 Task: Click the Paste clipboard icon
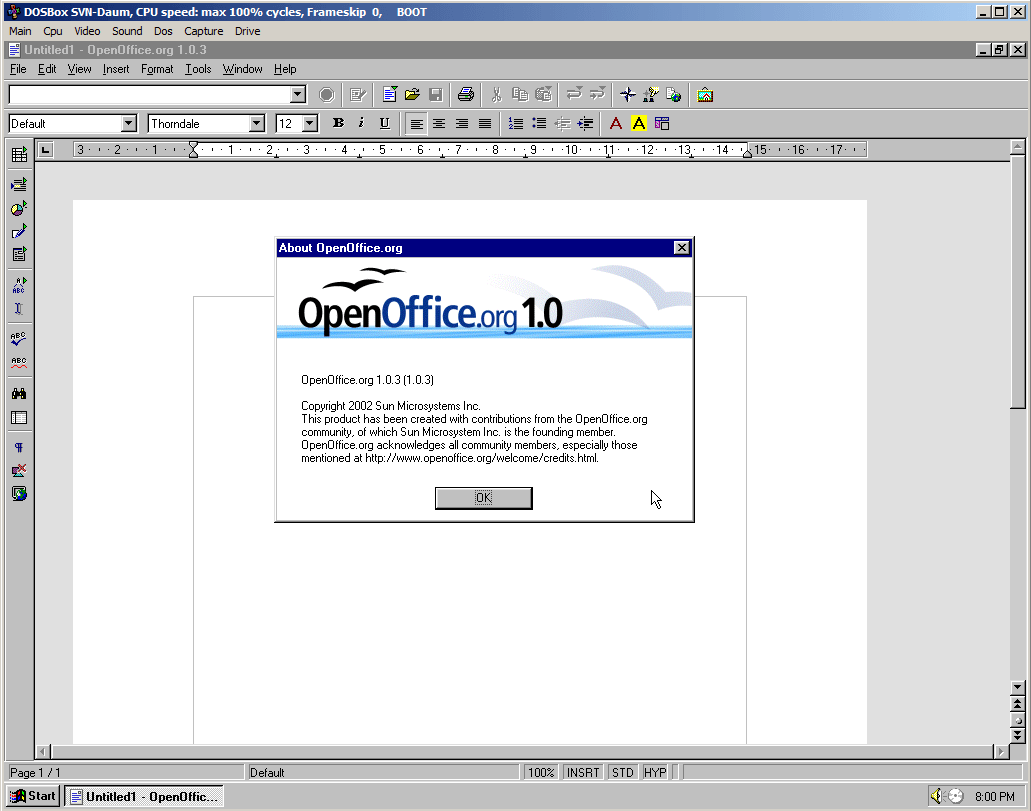pos(543,95)
